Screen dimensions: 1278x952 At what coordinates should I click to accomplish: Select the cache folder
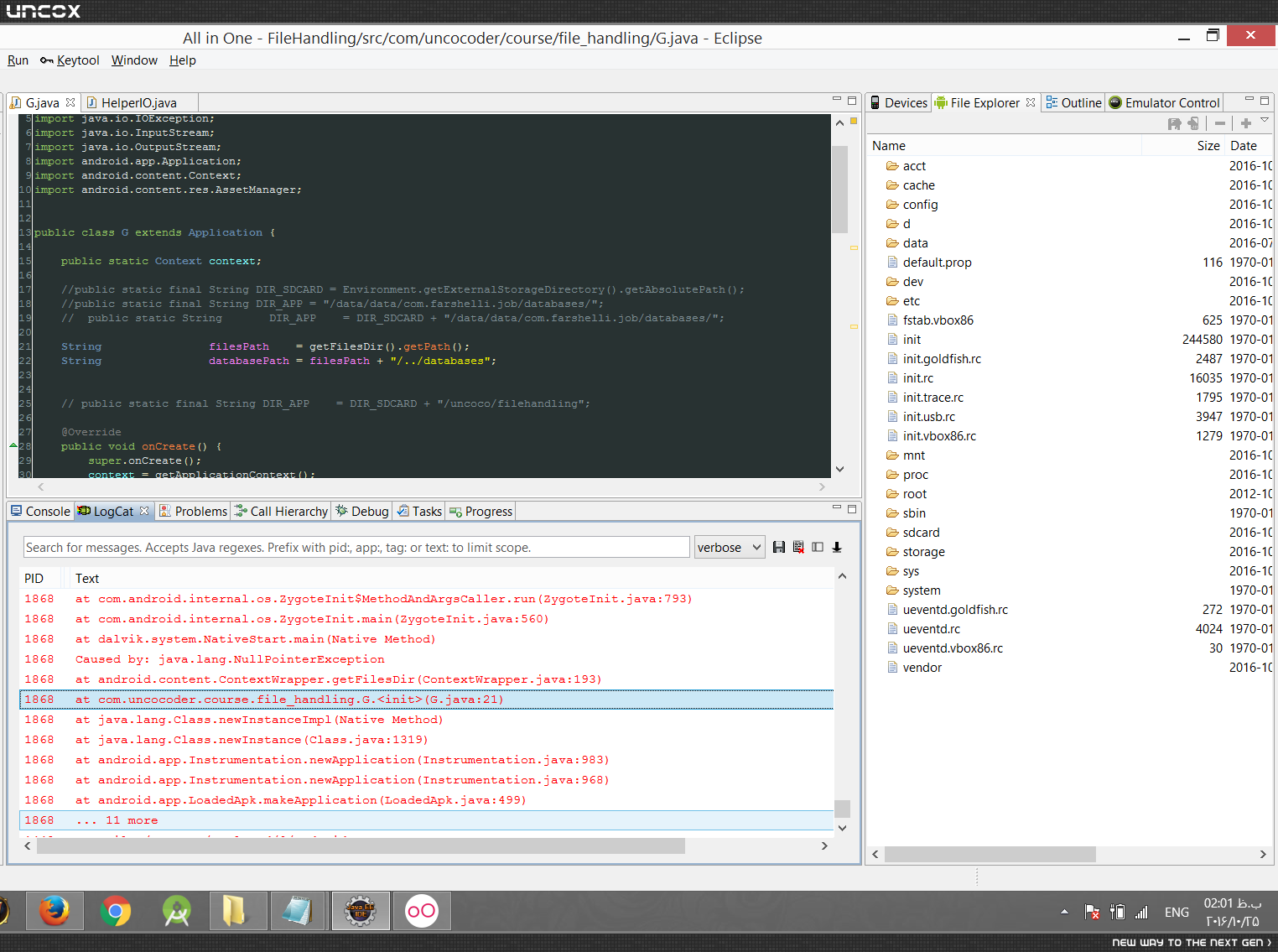[918, 185]
